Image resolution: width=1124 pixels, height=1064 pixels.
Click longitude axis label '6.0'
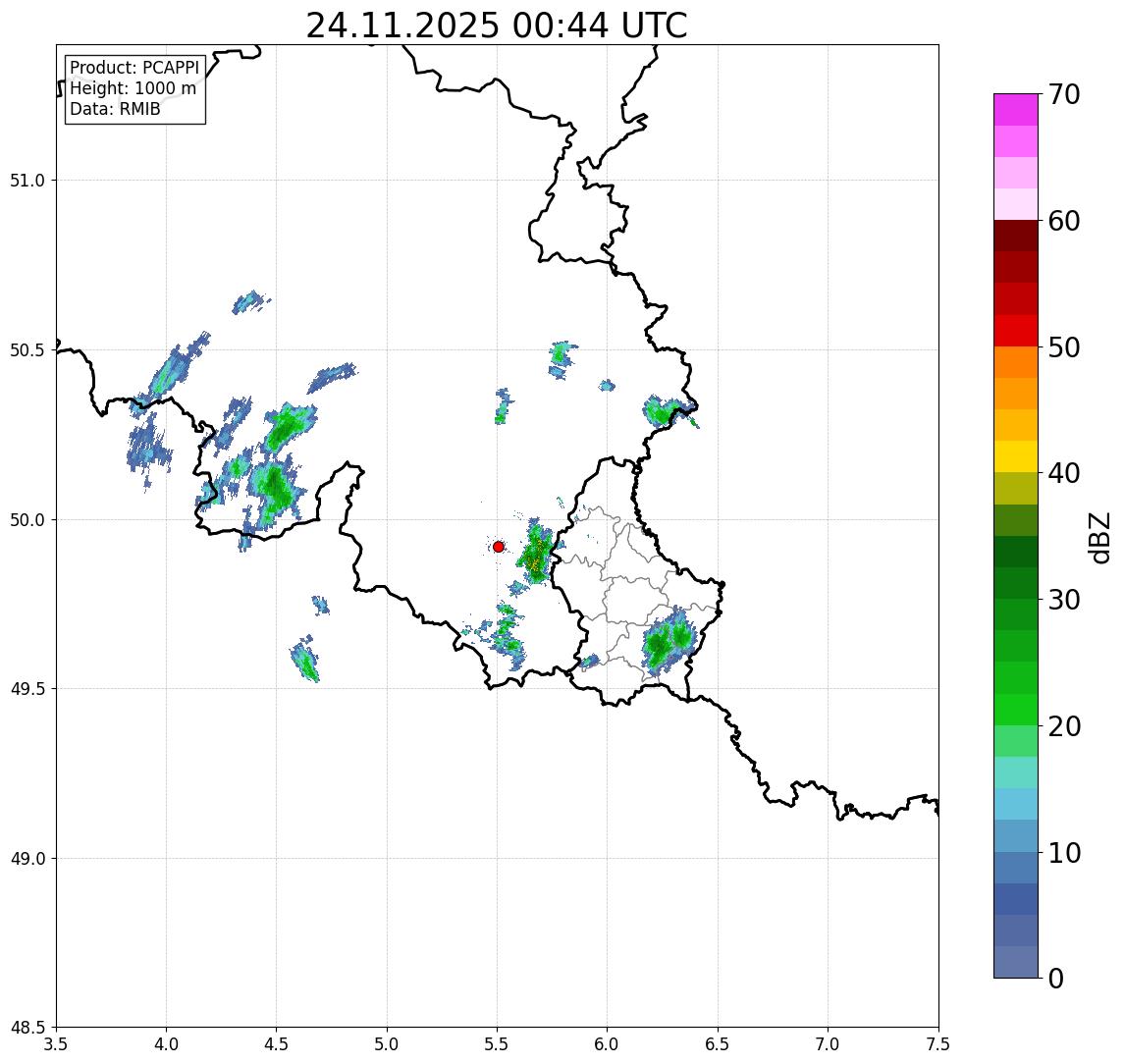pos(608,1043)
